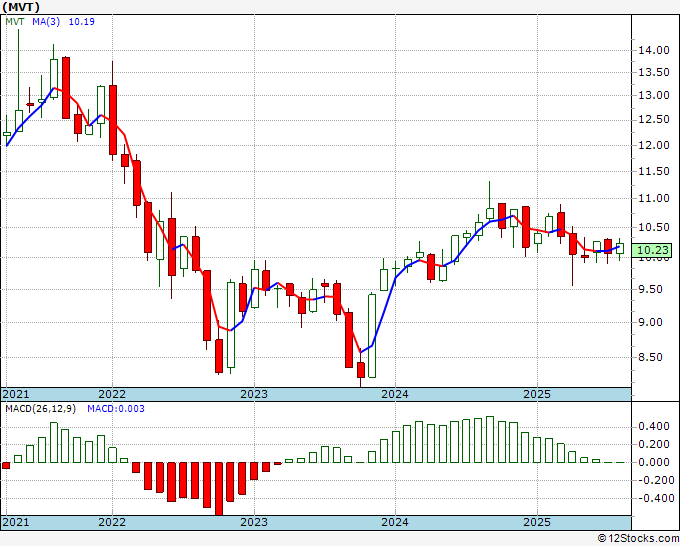Click 2025 on the price chart timeline

point(537,394)
